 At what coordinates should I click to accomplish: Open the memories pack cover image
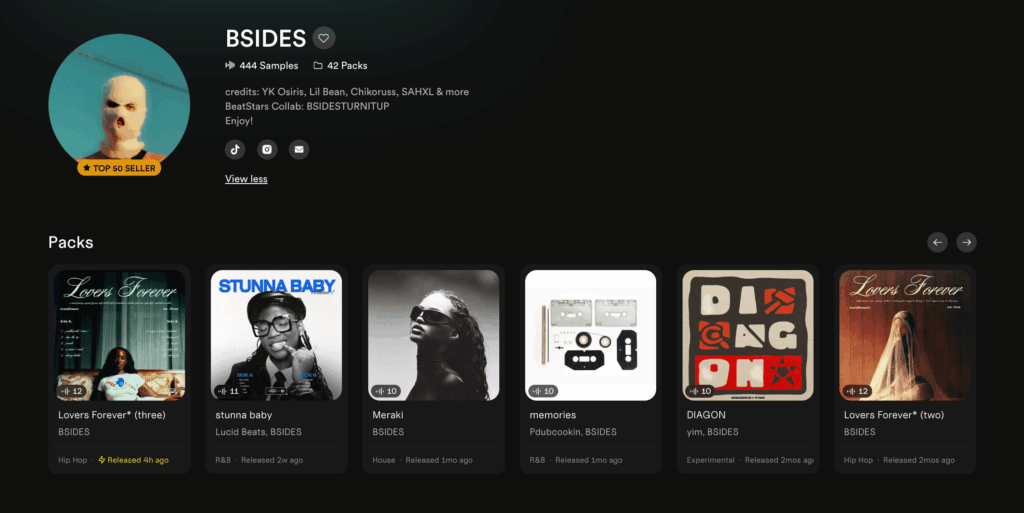[590, 335]
